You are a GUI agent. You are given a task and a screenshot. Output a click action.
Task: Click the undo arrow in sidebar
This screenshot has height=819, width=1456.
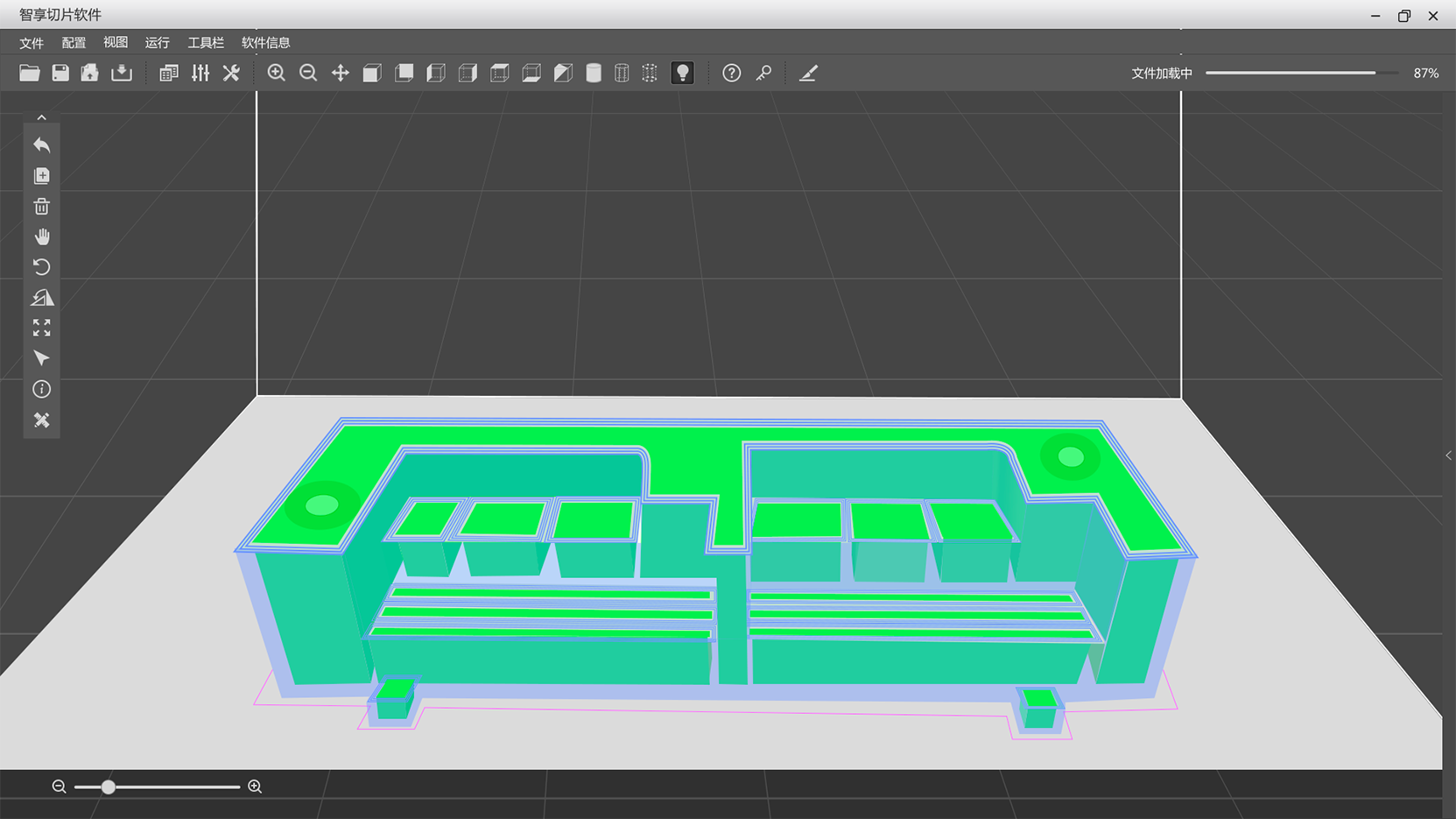(x=41, y=145)
